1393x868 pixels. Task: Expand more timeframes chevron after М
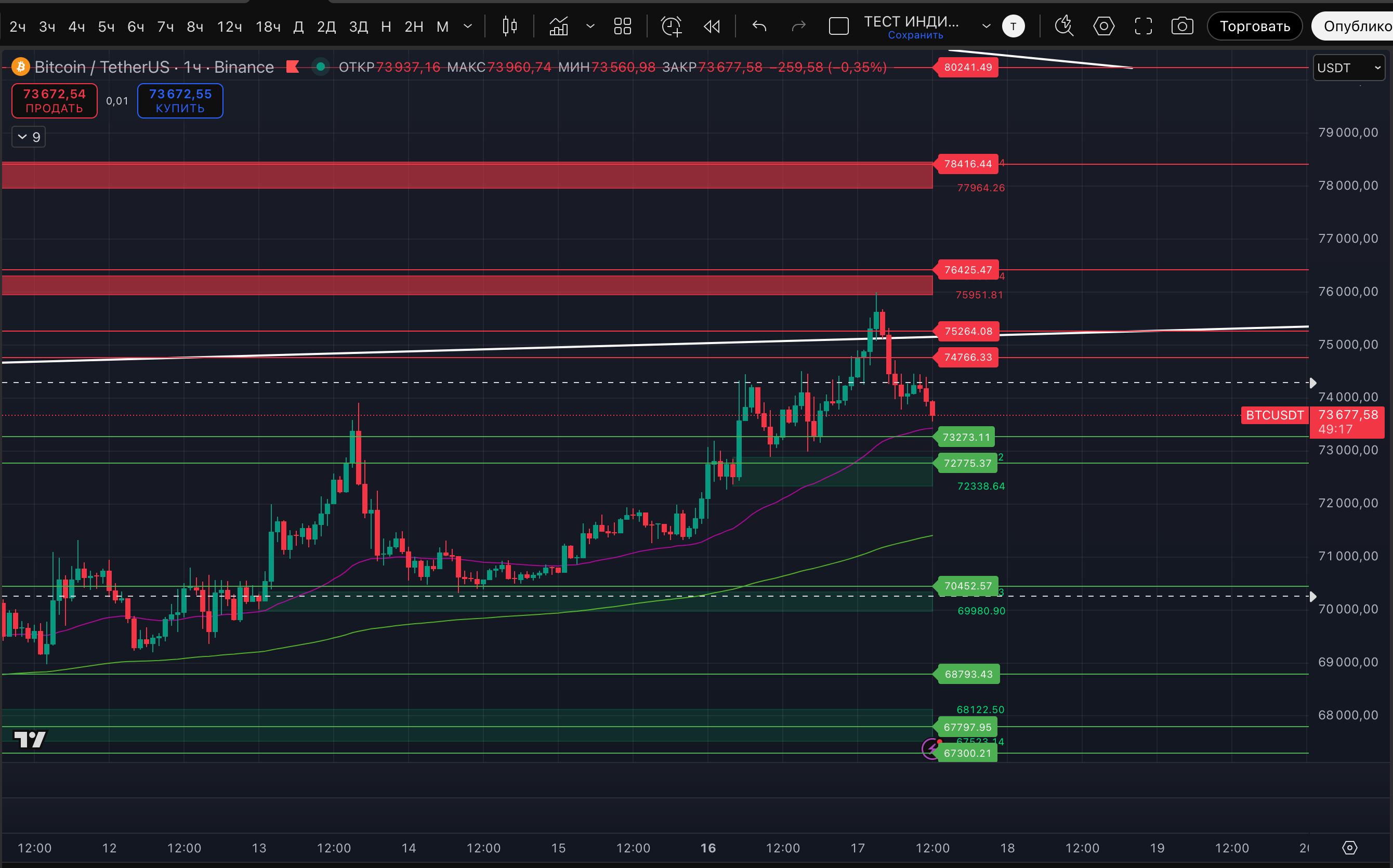pyautogui.click(x=468, y=27)
